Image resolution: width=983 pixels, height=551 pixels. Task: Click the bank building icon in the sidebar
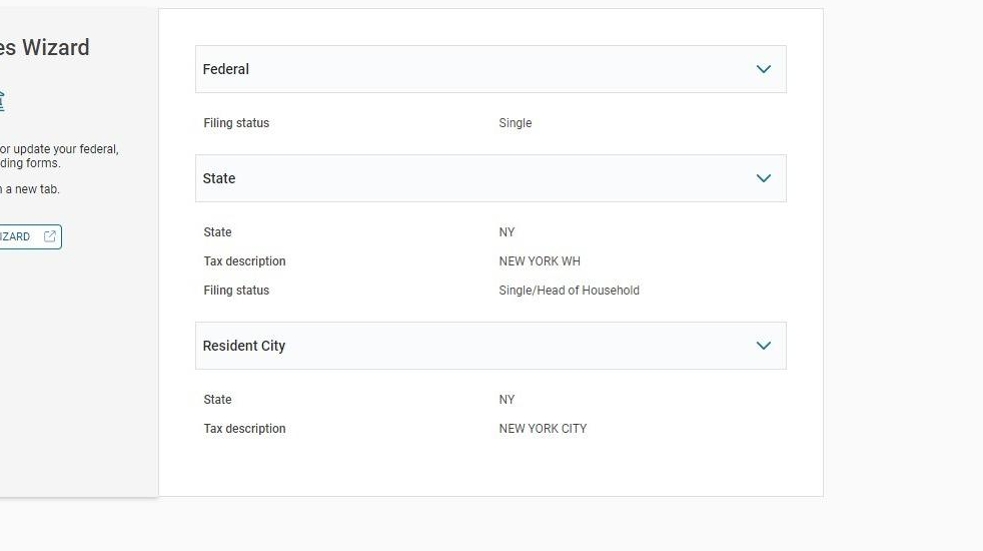[x=1, y=100]
